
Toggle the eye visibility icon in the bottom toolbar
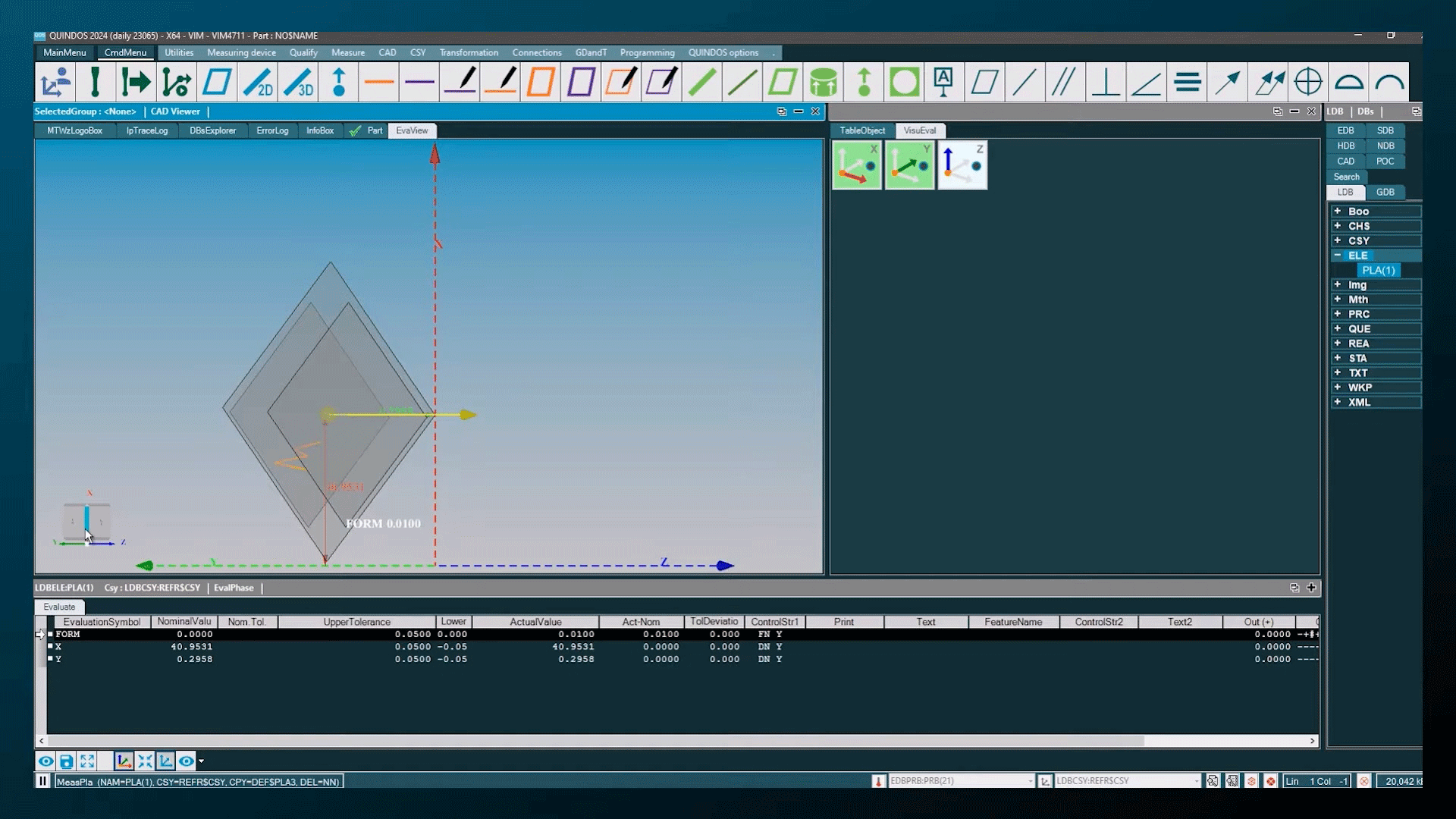click(45, 761)
